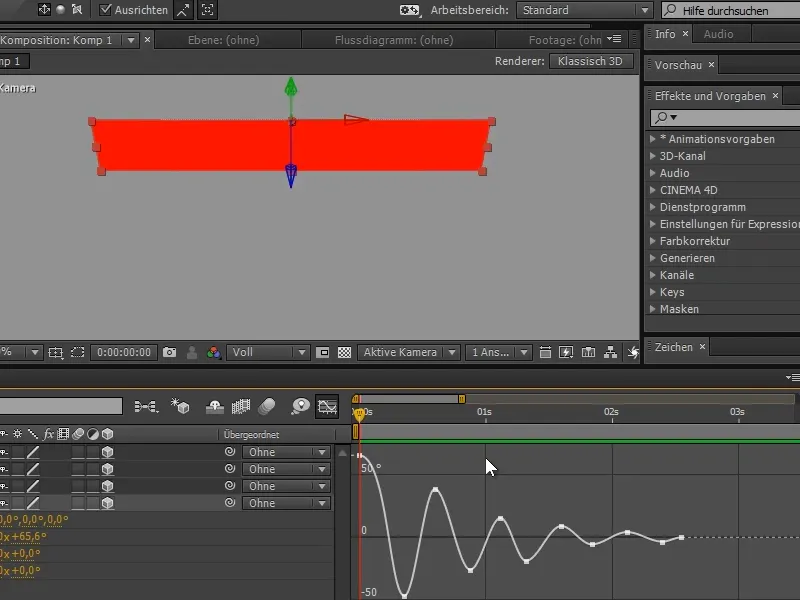The width and height of the screenshot is (800, 600).
Task: Switch to the Zeichen panel tab
Action: pyautogui.click(x=674, y=350)
